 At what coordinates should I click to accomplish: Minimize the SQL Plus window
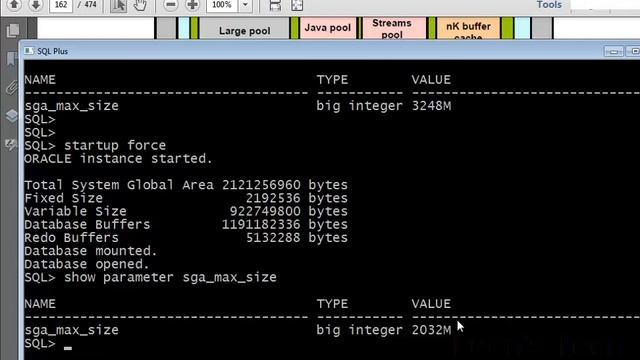(613, 51)
